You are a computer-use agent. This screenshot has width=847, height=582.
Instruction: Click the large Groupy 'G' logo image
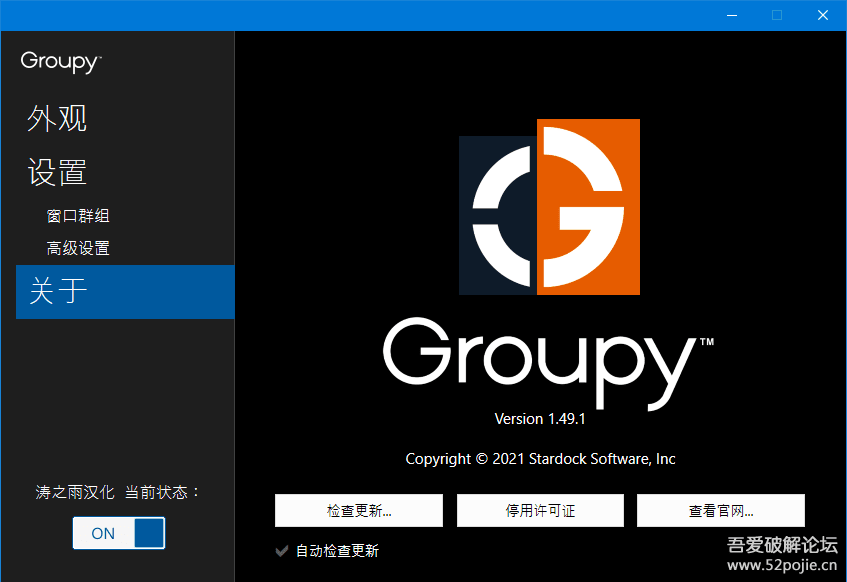coord(548,207)
